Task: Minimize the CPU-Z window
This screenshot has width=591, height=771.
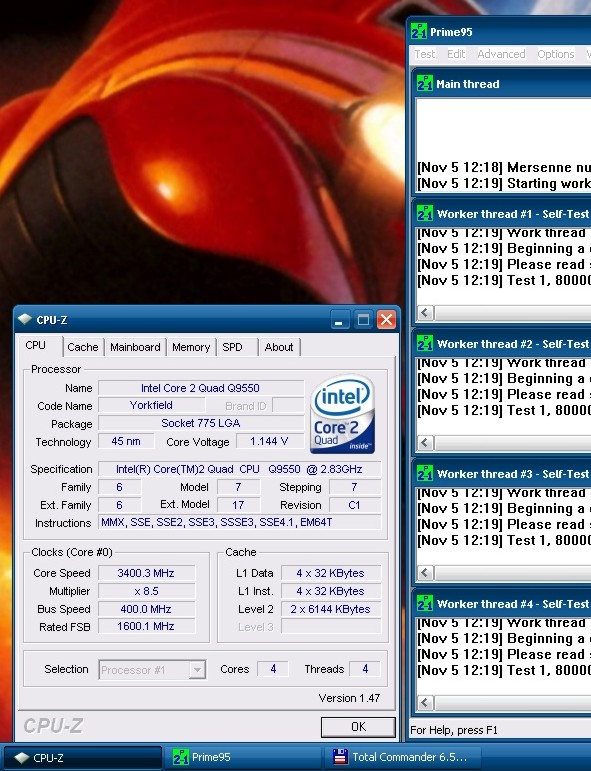Action: (339, 320)
